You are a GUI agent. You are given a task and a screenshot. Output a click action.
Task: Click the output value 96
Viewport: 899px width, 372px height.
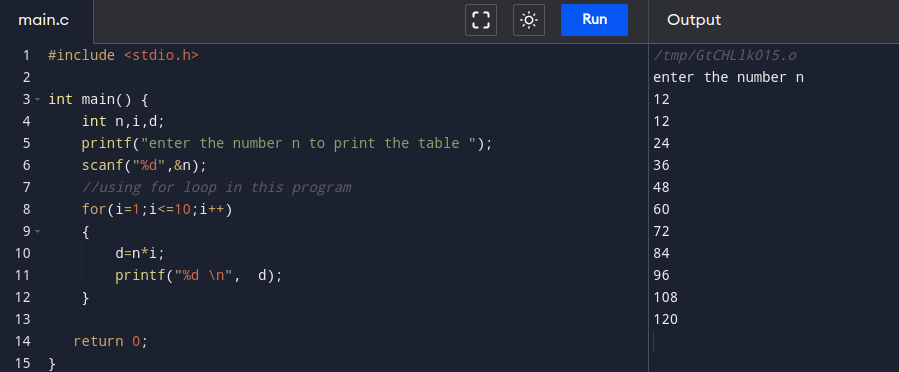661,276
